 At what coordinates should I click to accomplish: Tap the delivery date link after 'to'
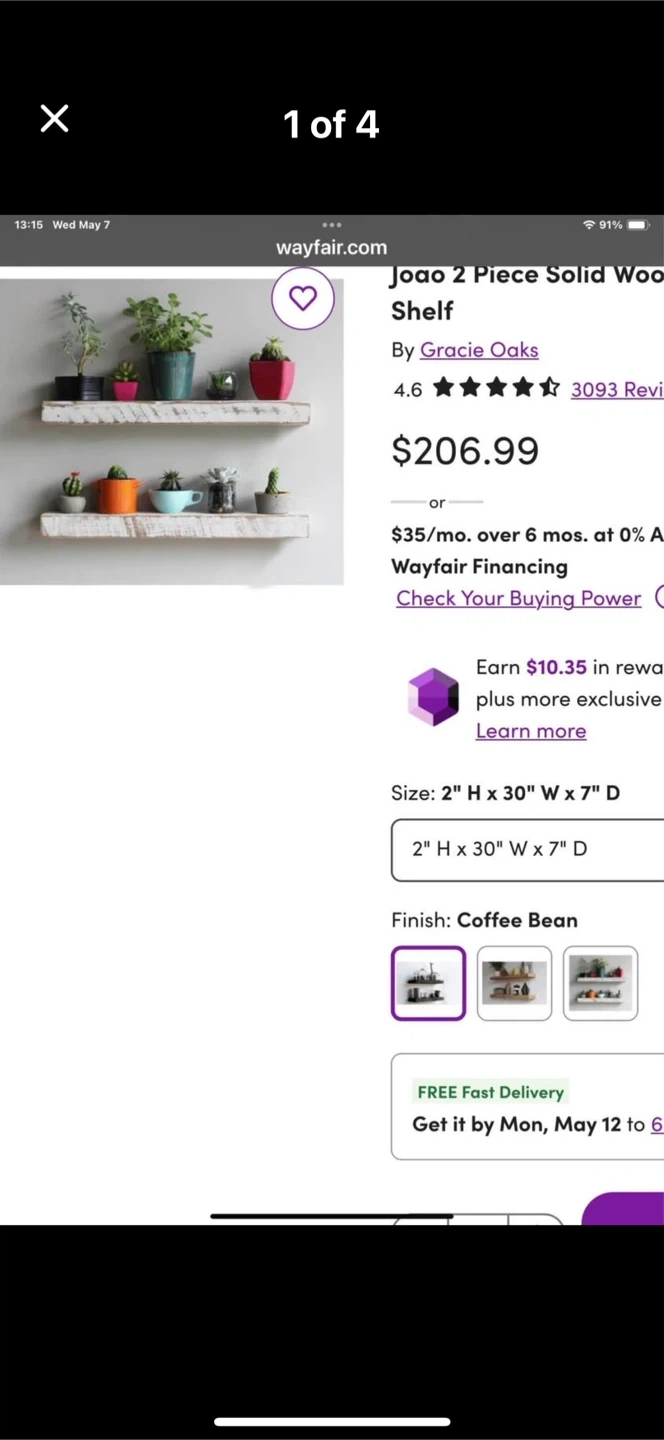(x=657, y=1124)
